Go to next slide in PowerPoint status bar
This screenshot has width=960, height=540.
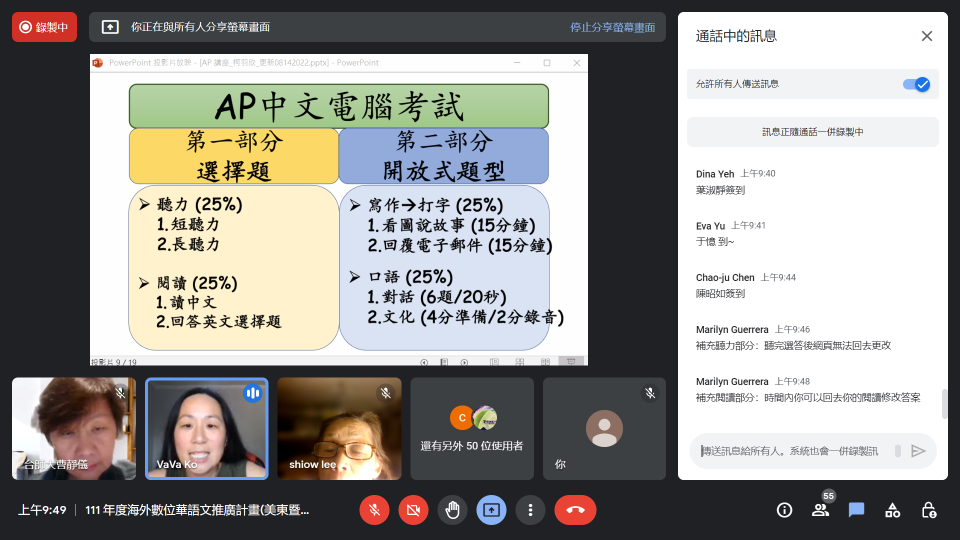464,362
